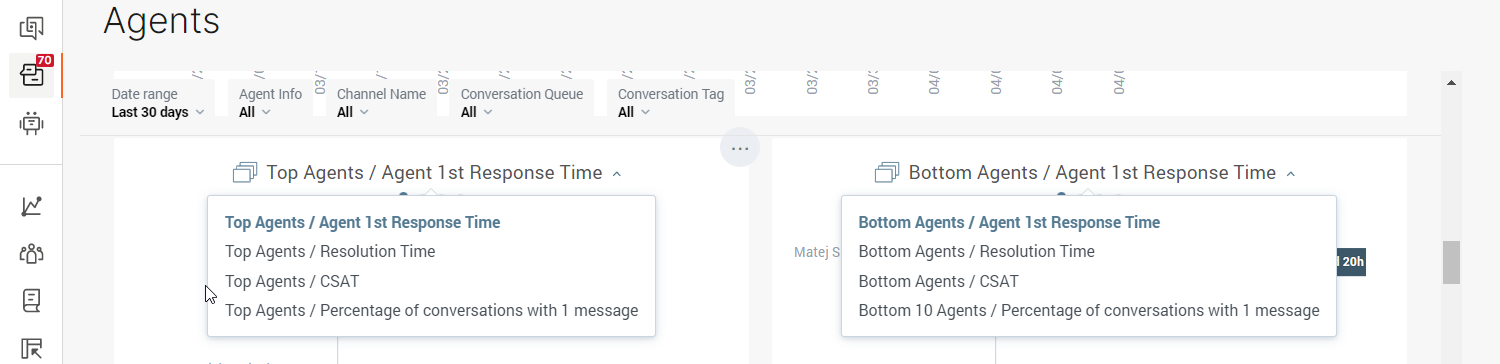
Task: Choose Bottom 10 Agents percentage of conversations option
Action: pos(1089,311)
